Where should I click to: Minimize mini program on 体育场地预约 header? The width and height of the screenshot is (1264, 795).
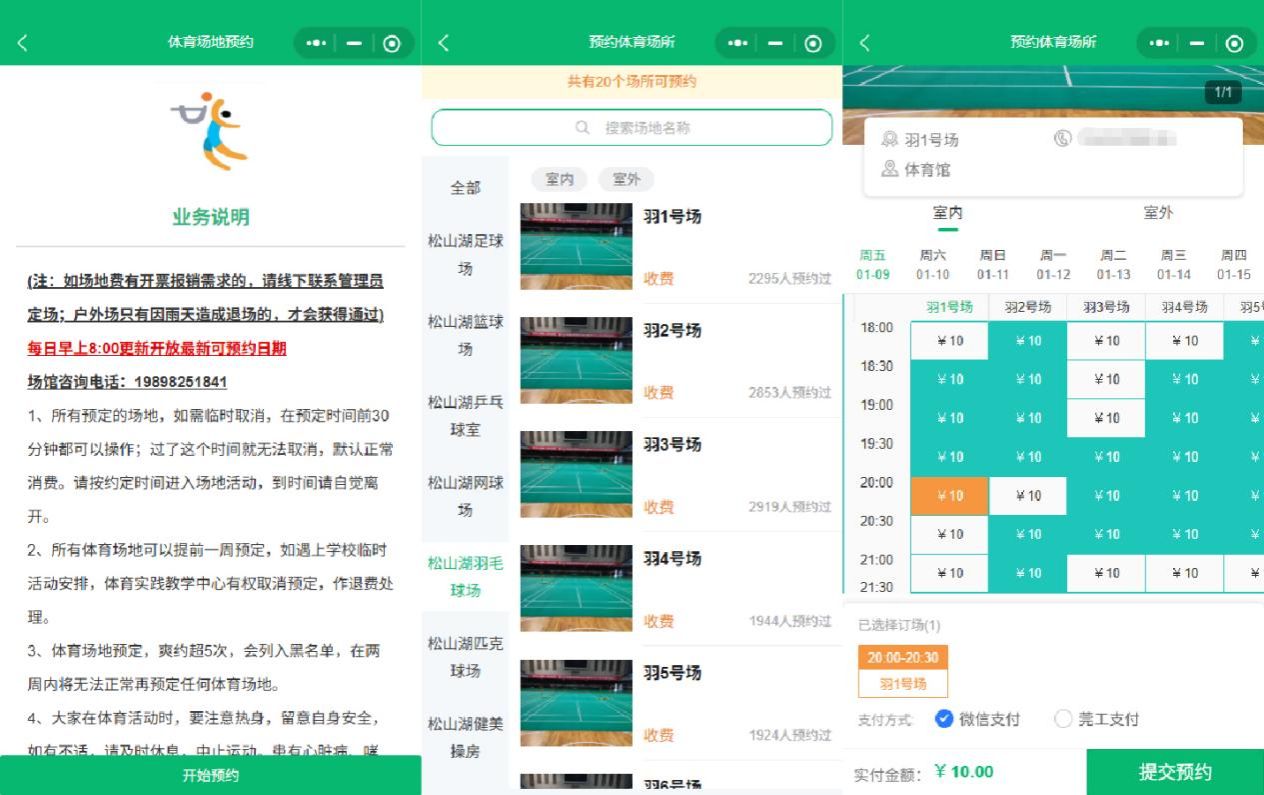pyautogui.click(x=354, y=43)
